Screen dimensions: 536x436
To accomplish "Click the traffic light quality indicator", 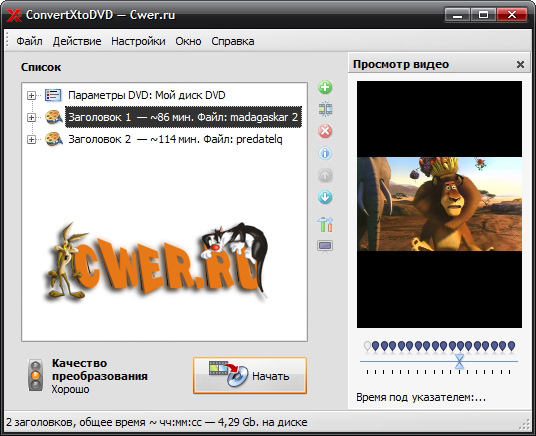I will (35, 375).
